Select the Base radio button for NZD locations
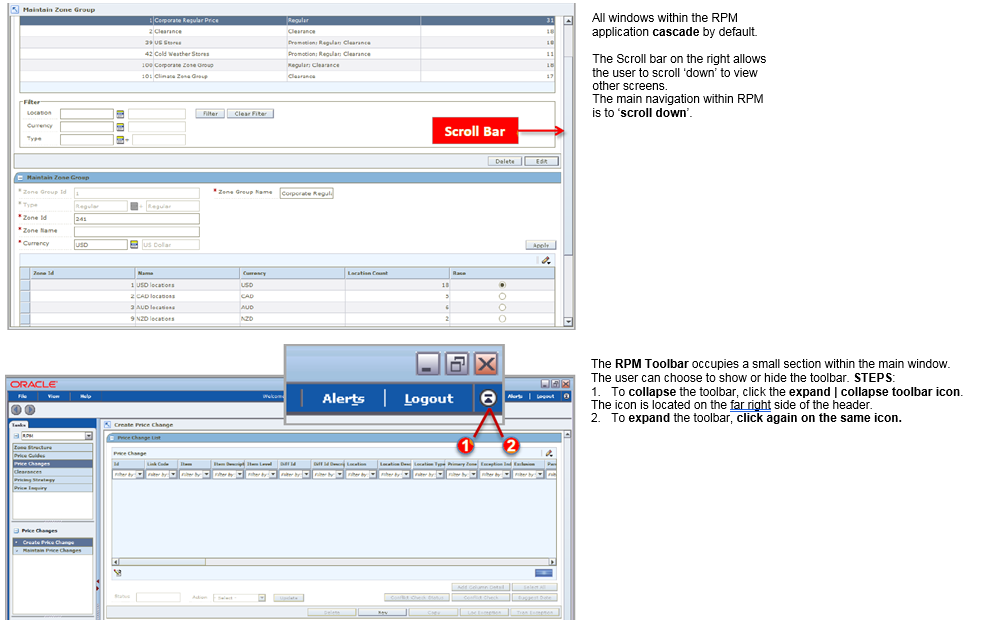This screenshot has height=624, width=988. [x=502, y=318]
